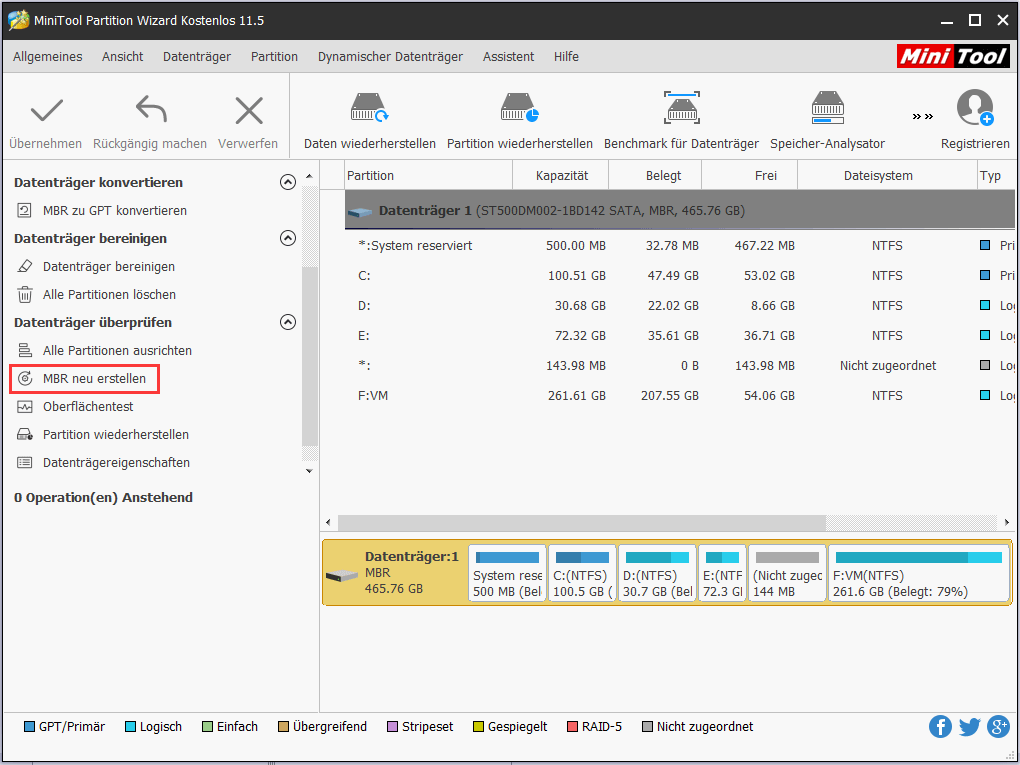Select the E: partition row
The image size is (1020, 765).
coord(680,335)
